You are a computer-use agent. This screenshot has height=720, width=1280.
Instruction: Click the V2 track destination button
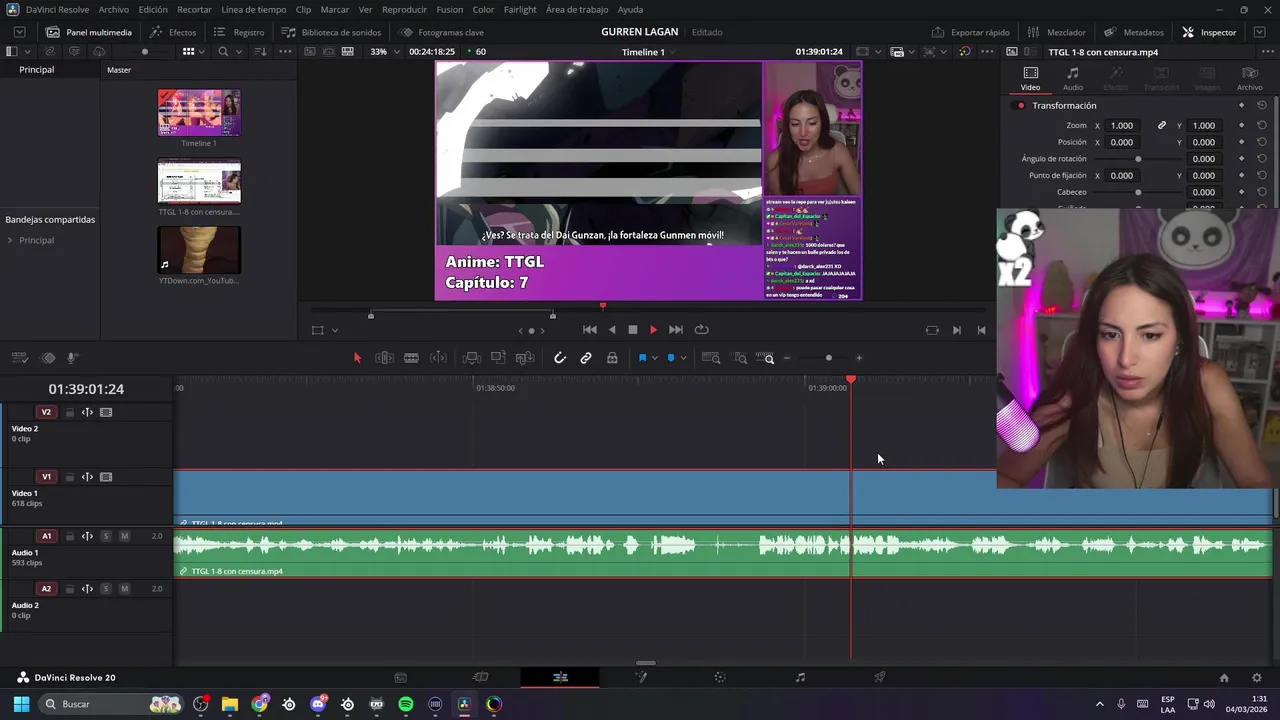tap(46, 412)
